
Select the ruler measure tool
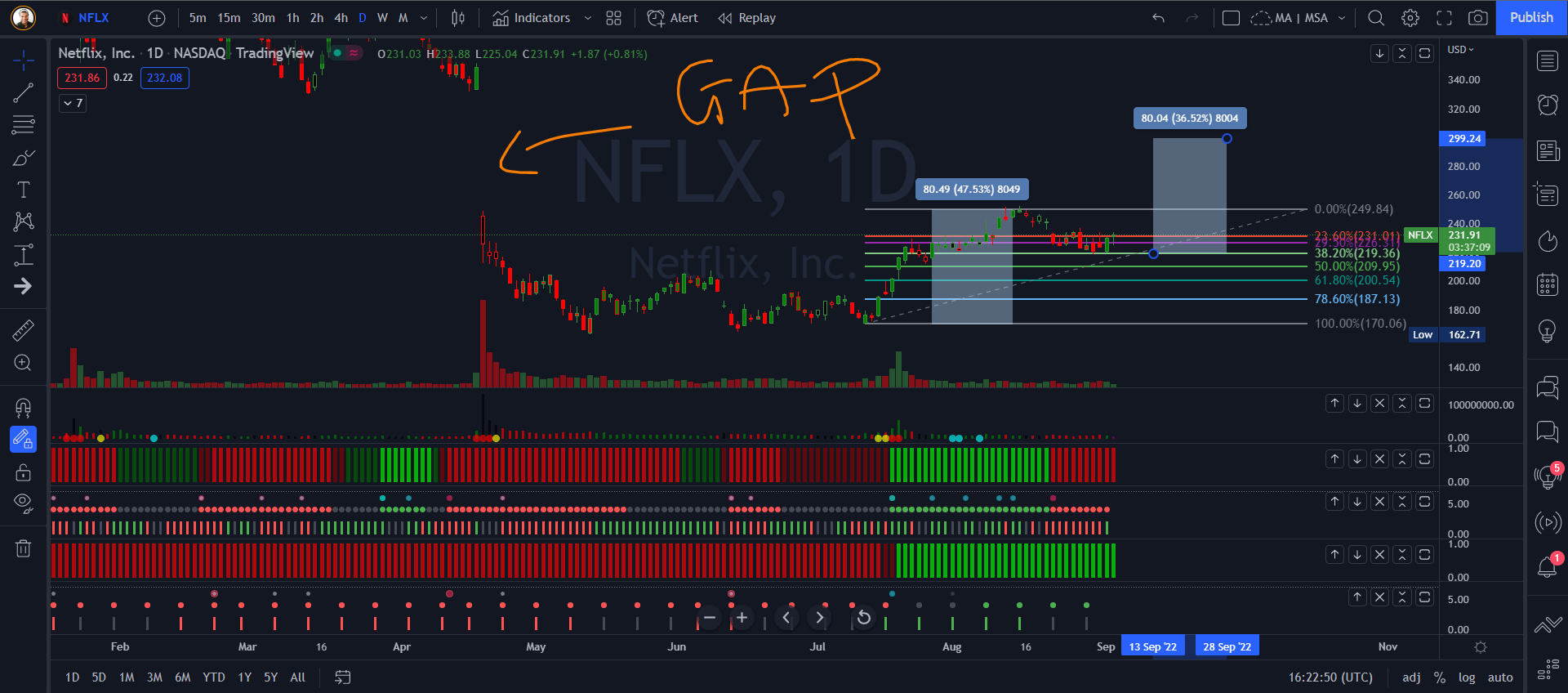[x=23, y=330]
